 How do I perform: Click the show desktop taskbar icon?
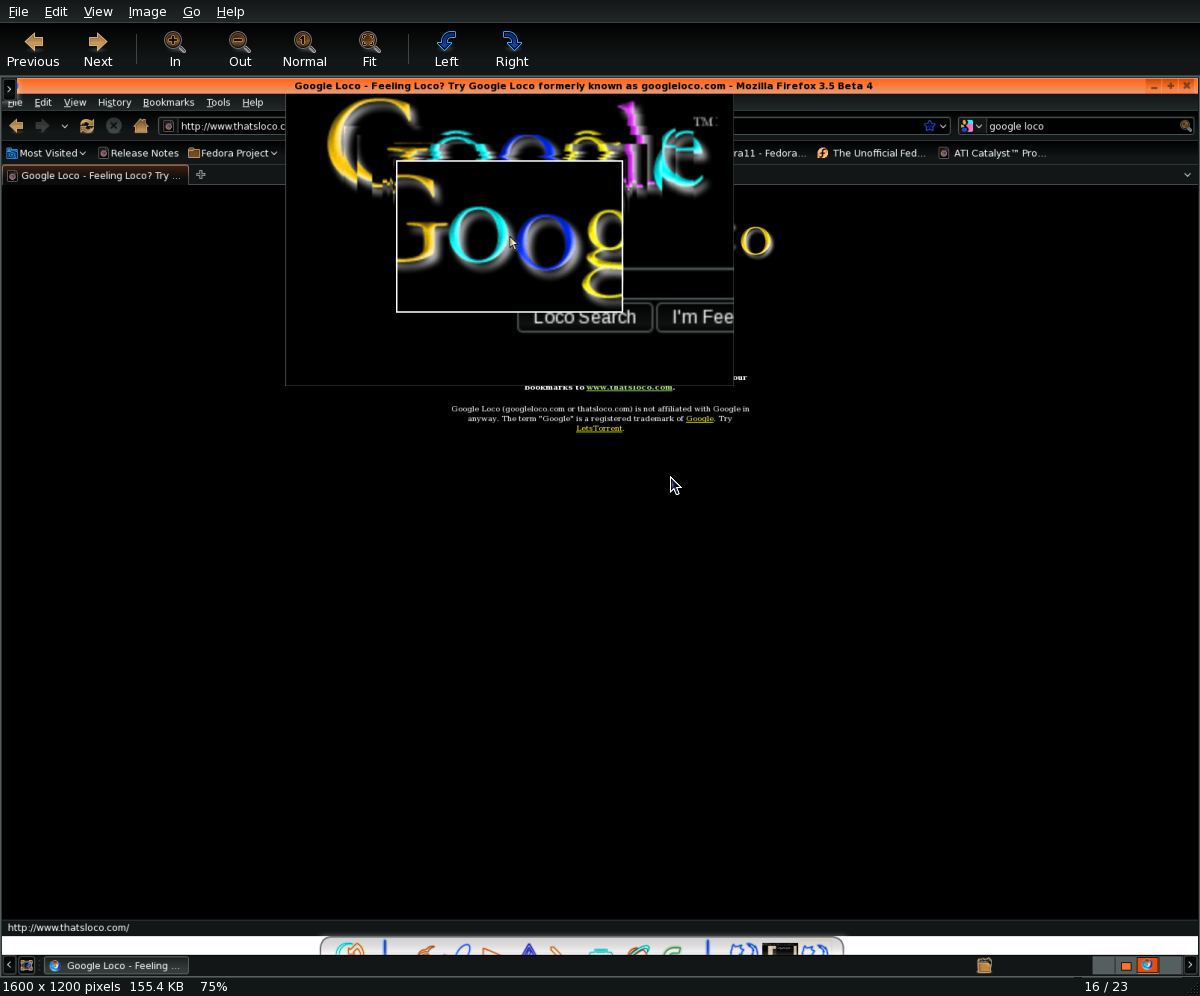27,966
